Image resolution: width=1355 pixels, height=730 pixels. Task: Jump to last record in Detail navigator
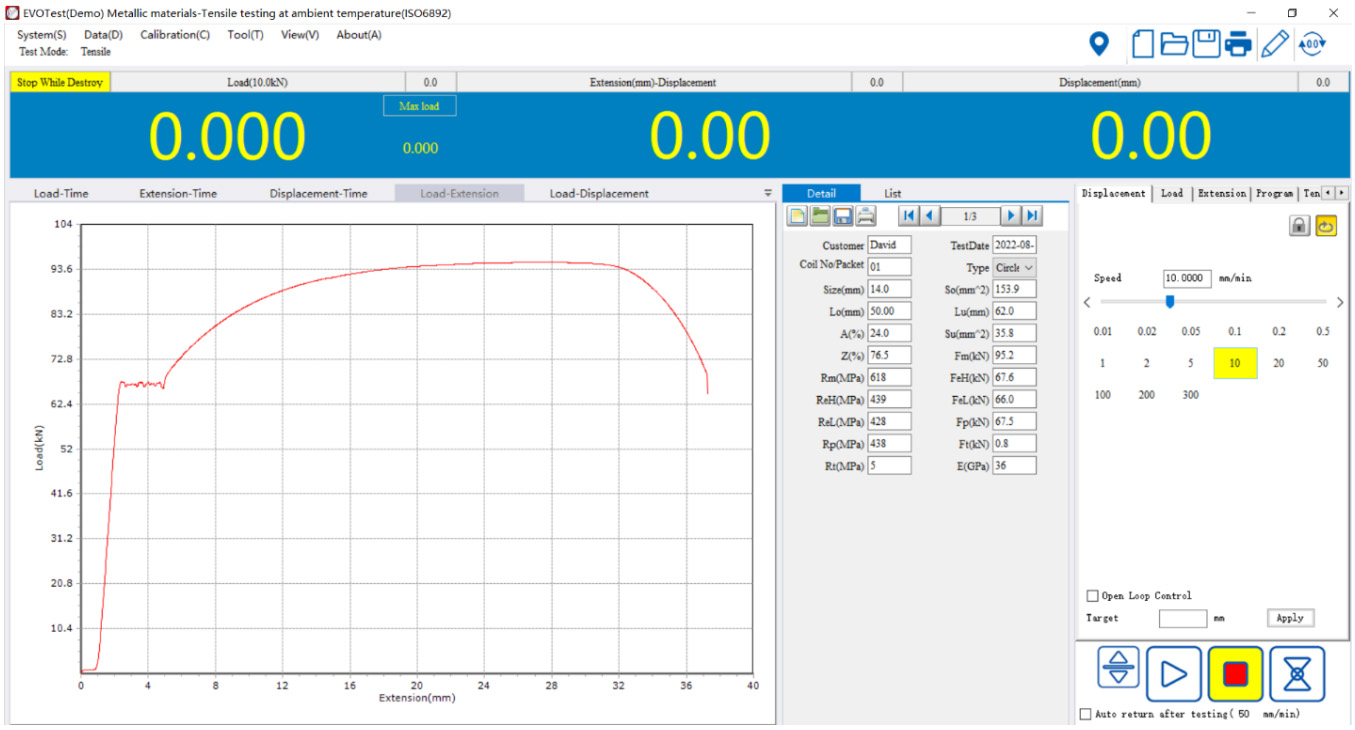[1033, 216]
